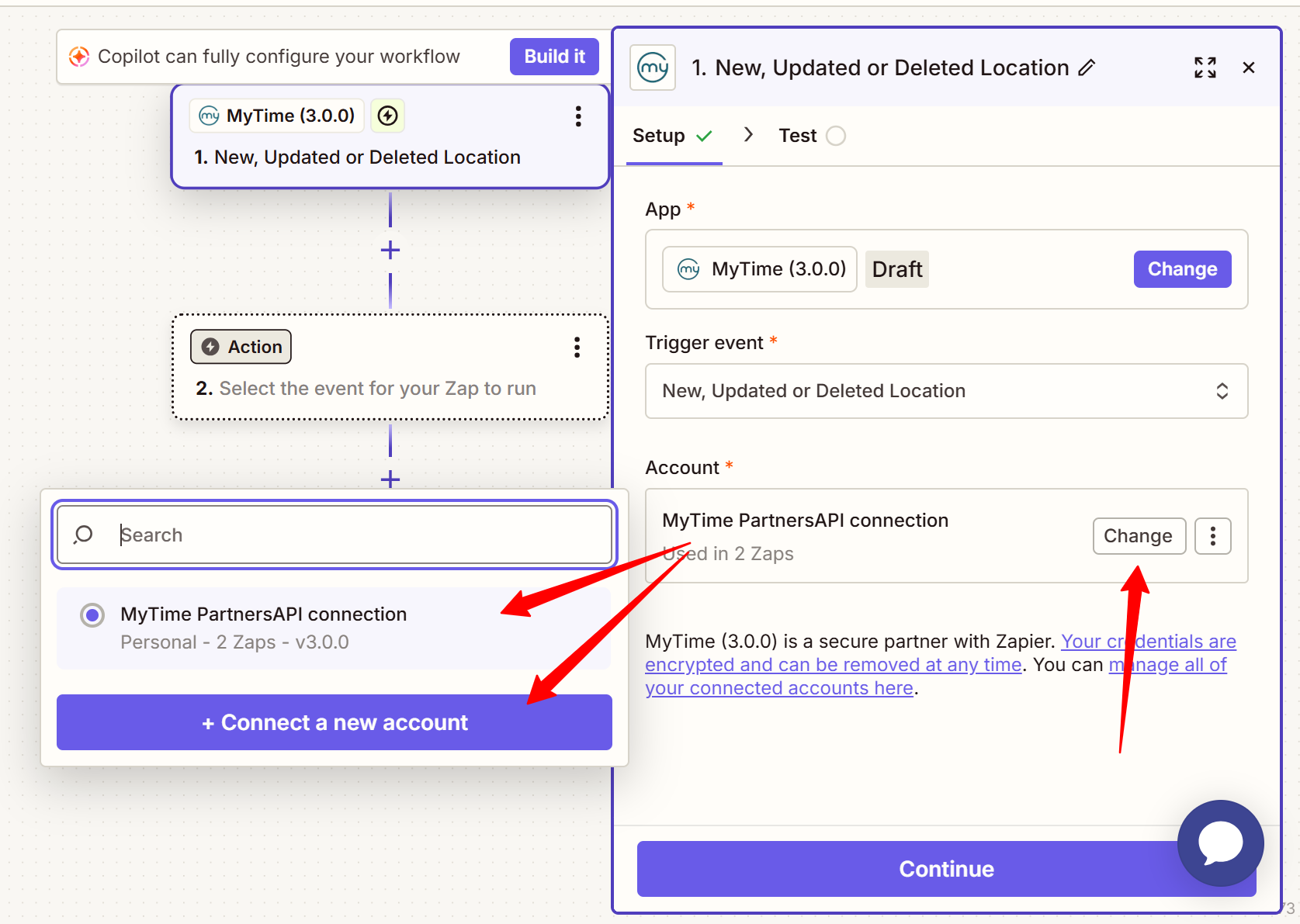Close the step configuration panel
The width and height of the screenshot is (1300, 924).
pyautogui.click(x=1249, y=67)
